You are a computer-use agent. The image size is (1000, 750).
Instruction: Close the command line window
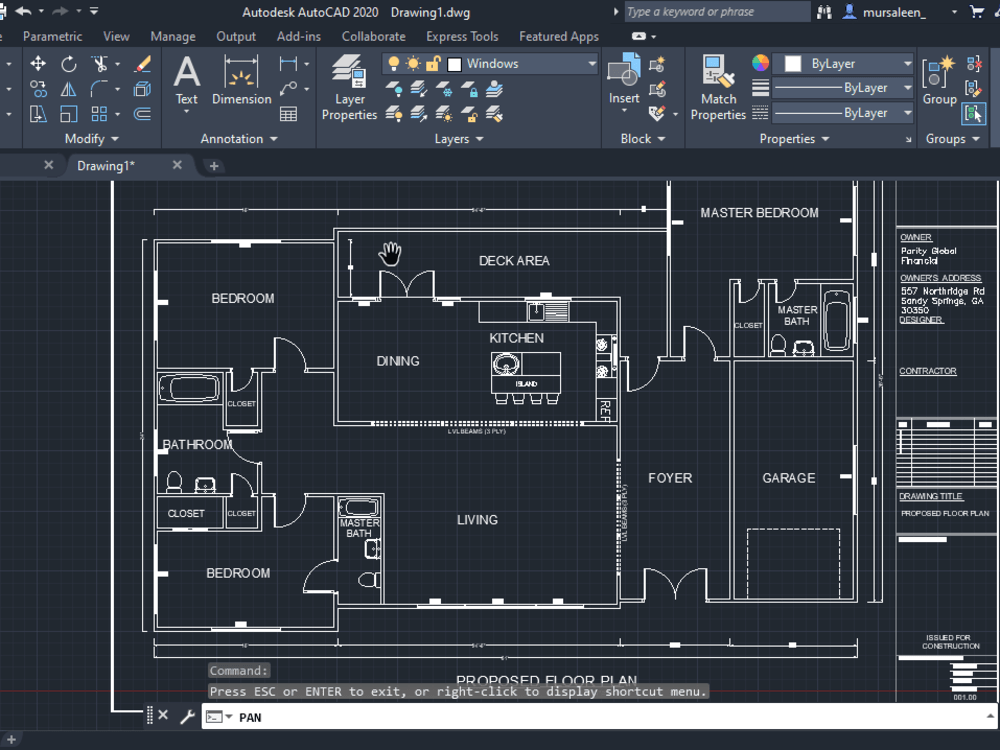163,715
